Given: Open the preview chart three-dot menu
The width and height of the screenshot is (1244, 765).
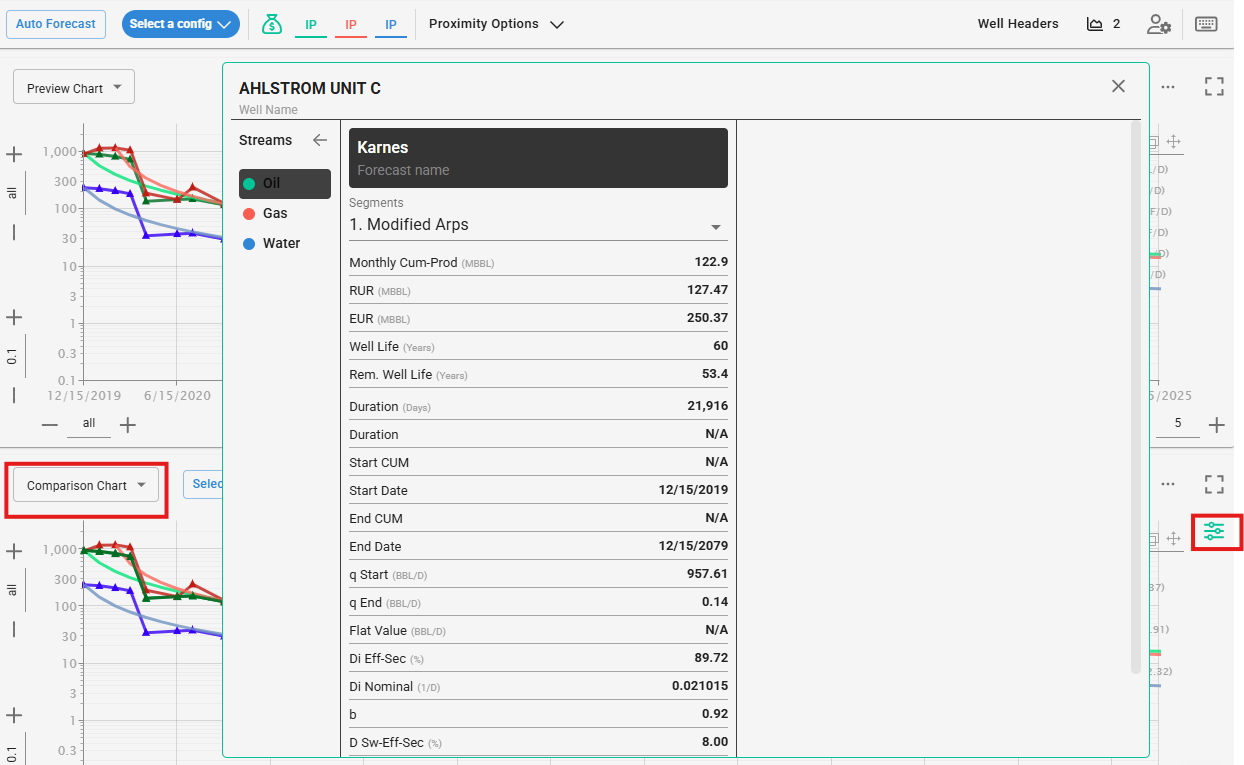Looking at the screenshot, I should coord(1168,87).
